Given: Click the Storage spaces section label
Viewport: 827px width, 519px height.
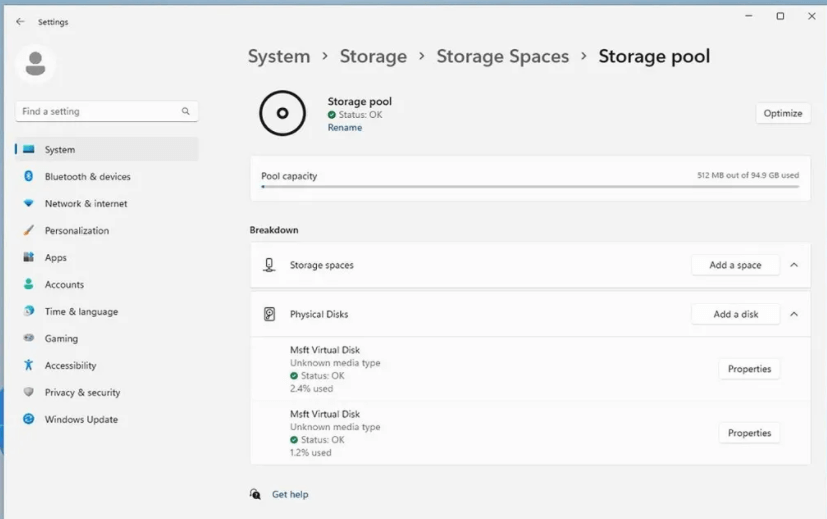Looking at the screenshot, I should pyautogui.click(x=322, y=265).
